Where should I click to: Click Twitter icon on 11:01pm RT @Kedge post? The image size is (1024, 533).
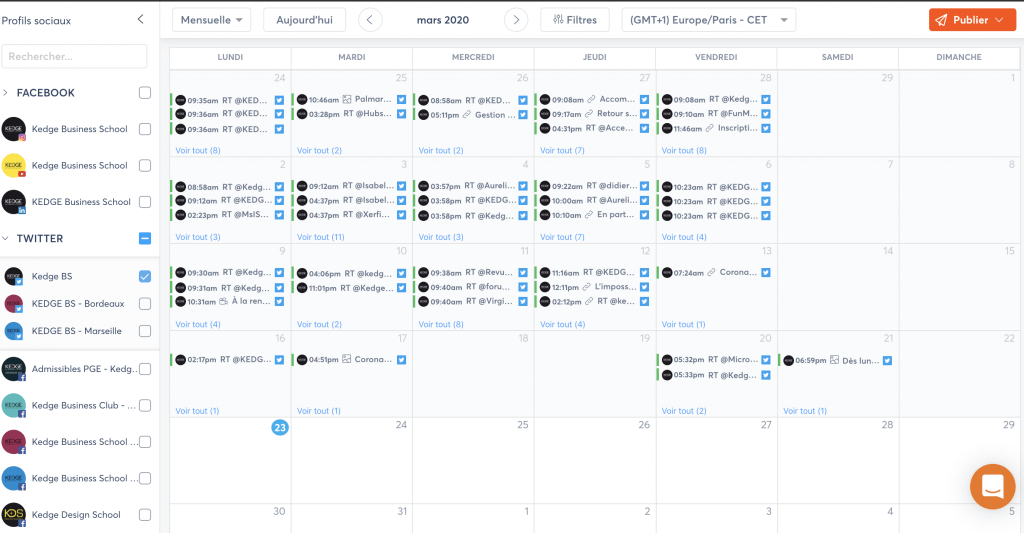pyautogui.click(x=402, y=288)
